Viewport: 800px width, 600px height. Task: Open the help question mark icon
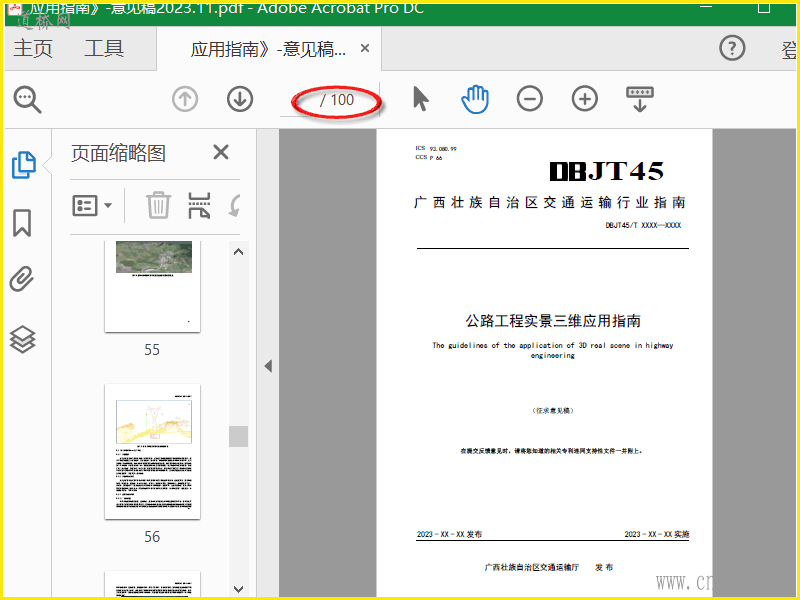tap(732, 48)
